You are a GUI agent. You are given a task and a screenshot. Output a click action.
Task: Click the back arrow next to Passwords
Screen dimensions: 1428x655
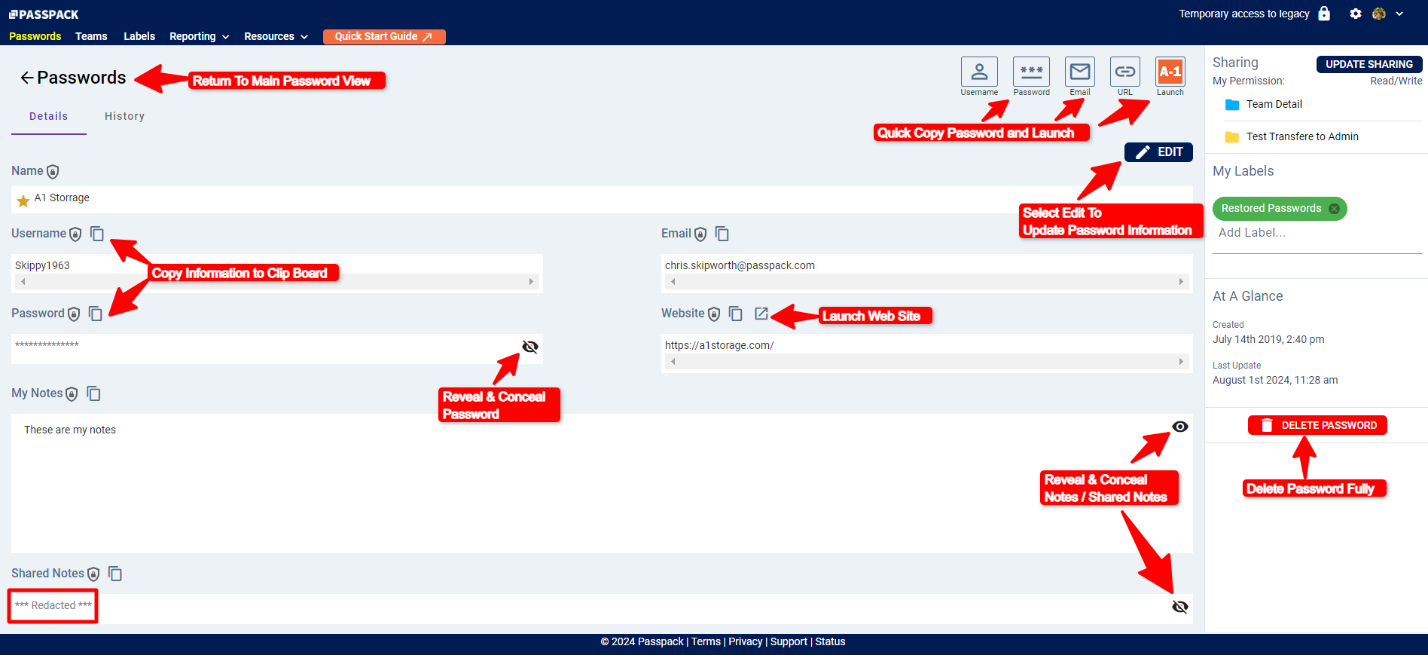pos(27,78)
